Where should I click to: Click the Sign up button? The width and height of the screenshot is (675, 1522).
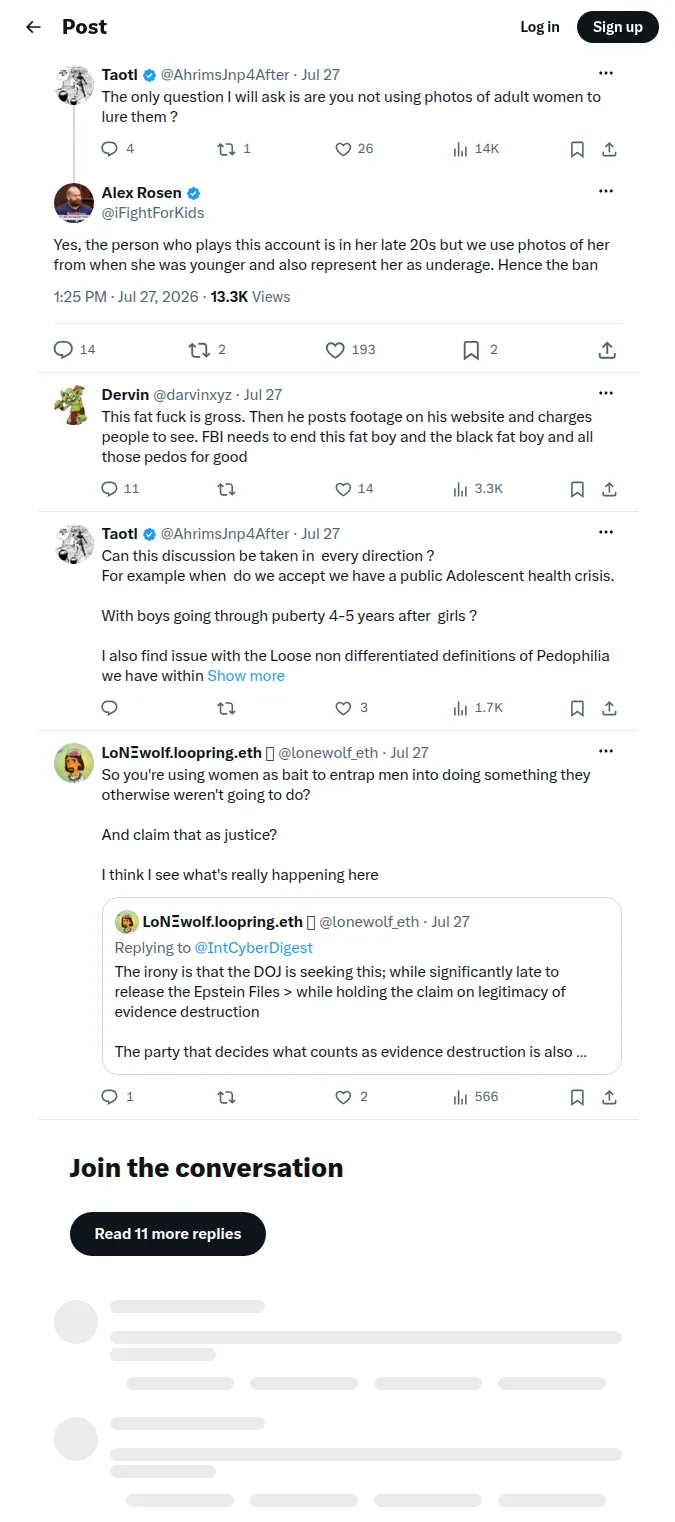click(618, 27)
